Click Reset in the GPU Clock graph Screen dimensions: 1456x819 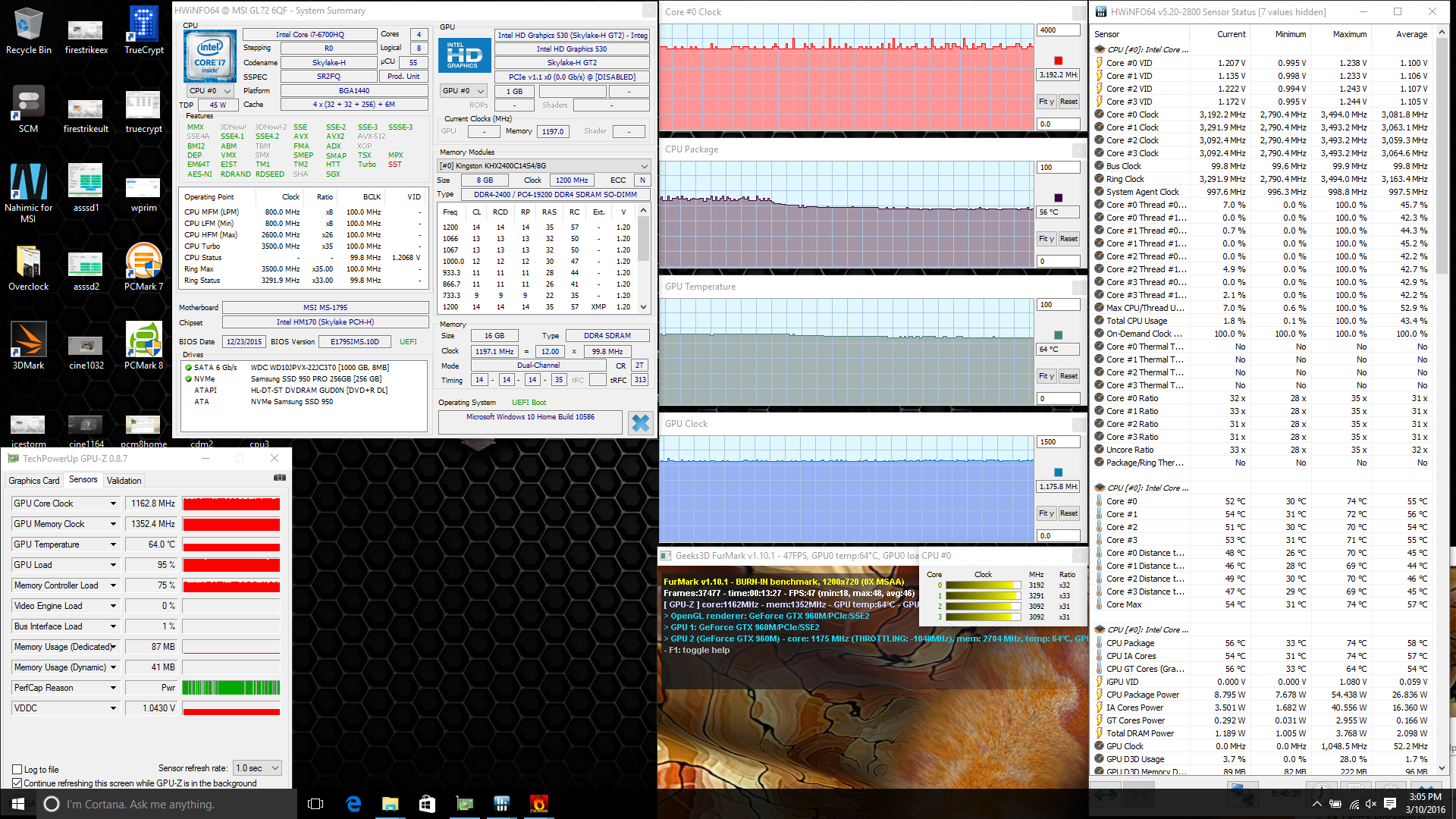click(x=1068, y=513)
